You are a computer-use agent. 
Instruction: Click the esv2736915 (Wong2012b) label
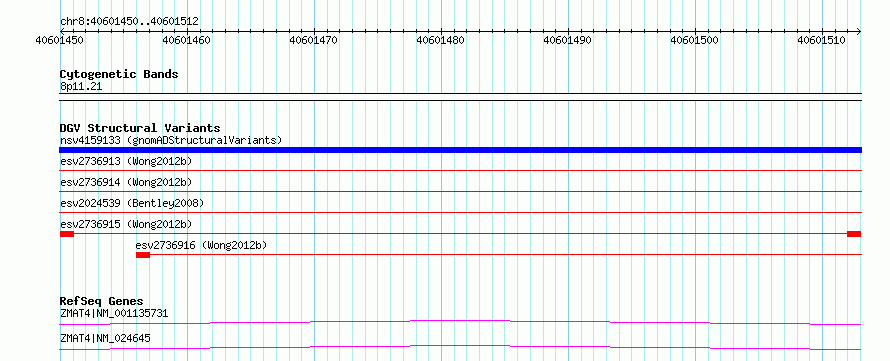126,224
